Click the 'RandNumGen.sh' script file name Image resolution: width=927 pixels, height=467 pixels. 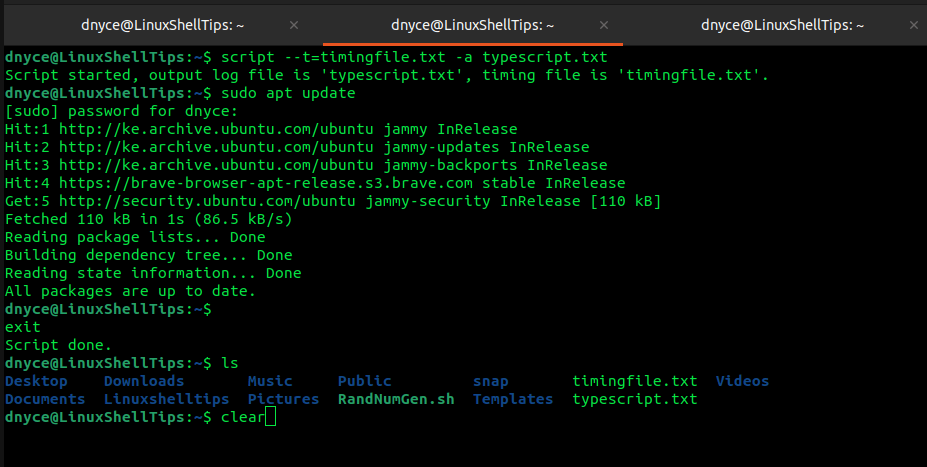396,399
